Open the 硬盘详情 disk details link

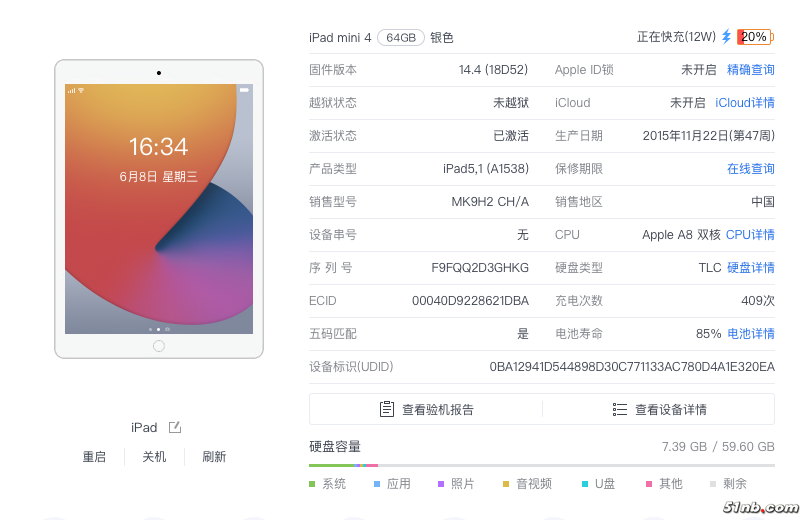pyautogui.click(x=750, y=268)
